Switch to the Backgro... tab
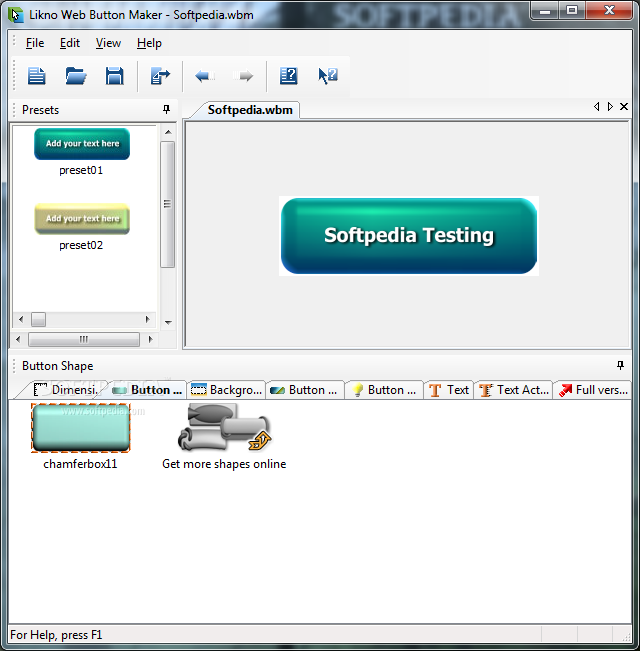Viewport: 640px width, 651px height. pos(227,390)
